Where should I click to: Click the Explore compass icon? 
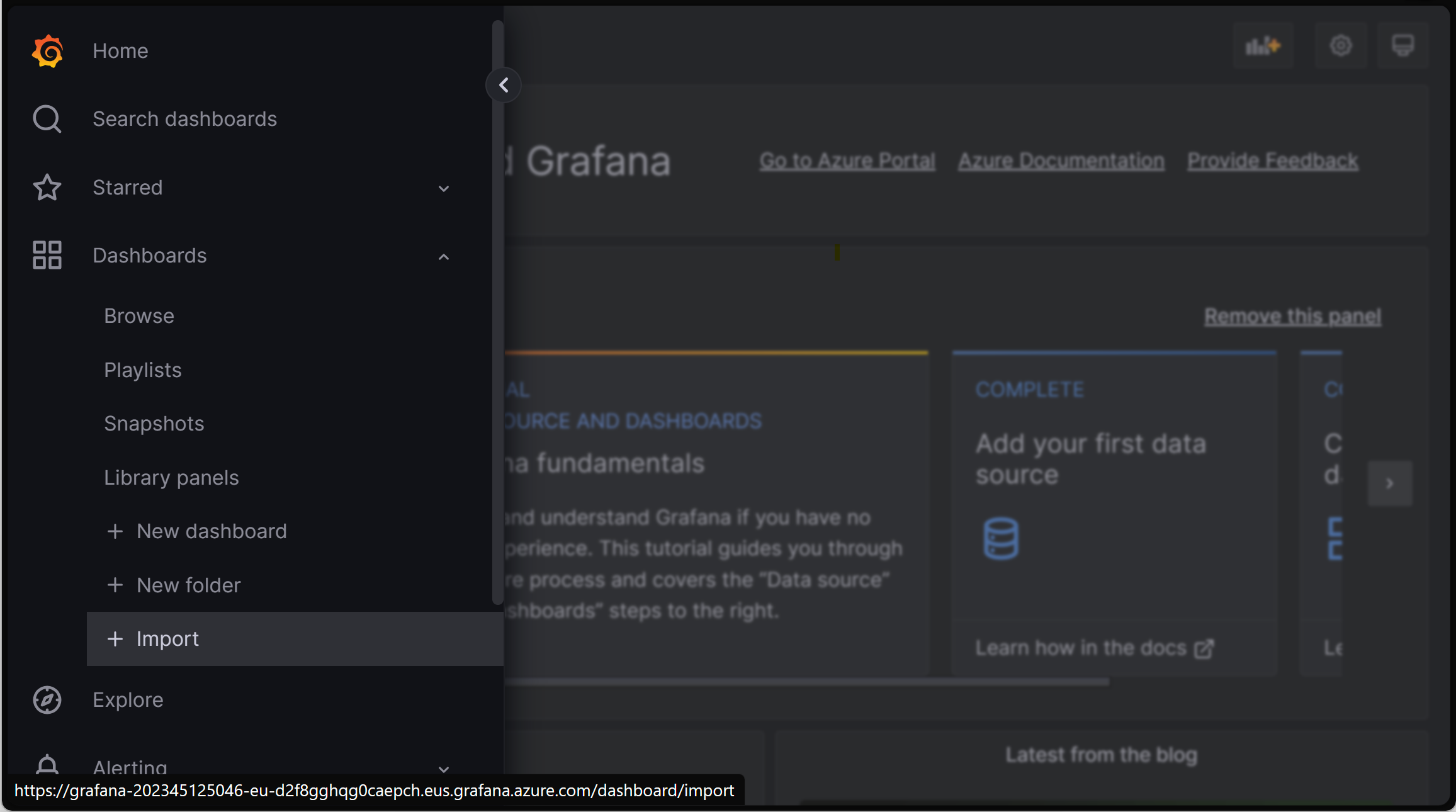click(46, 699)
